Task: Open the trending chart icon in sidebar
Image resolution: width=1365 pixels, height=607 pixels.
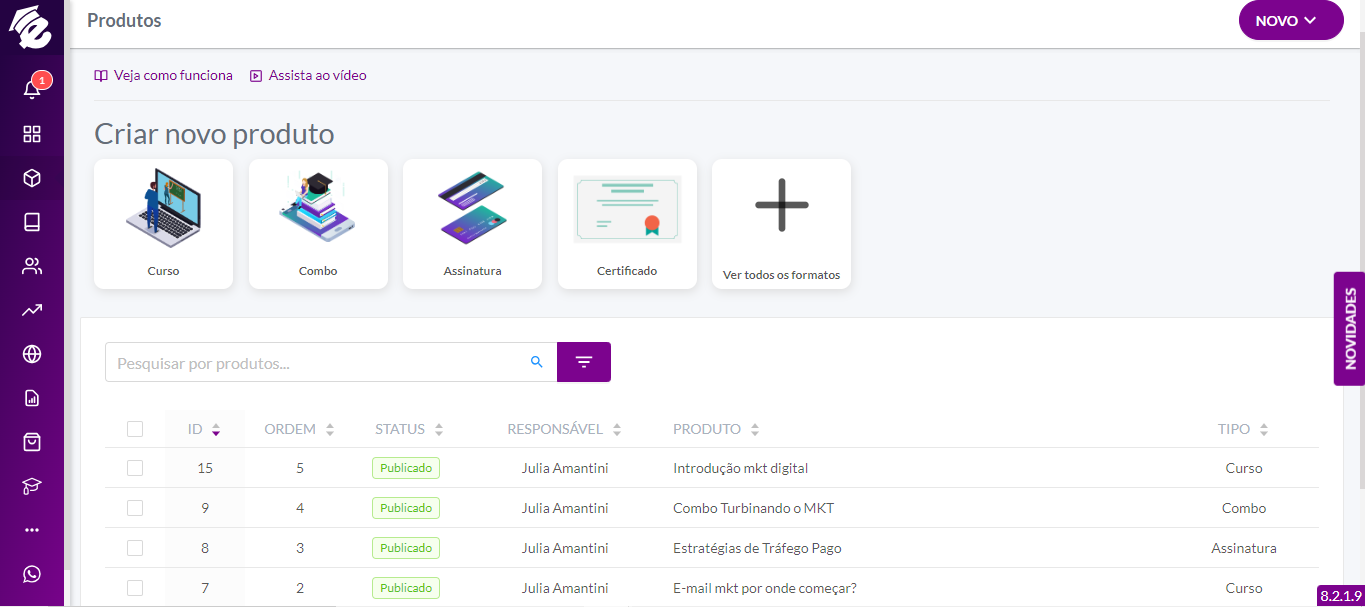Action: point(32,310)
